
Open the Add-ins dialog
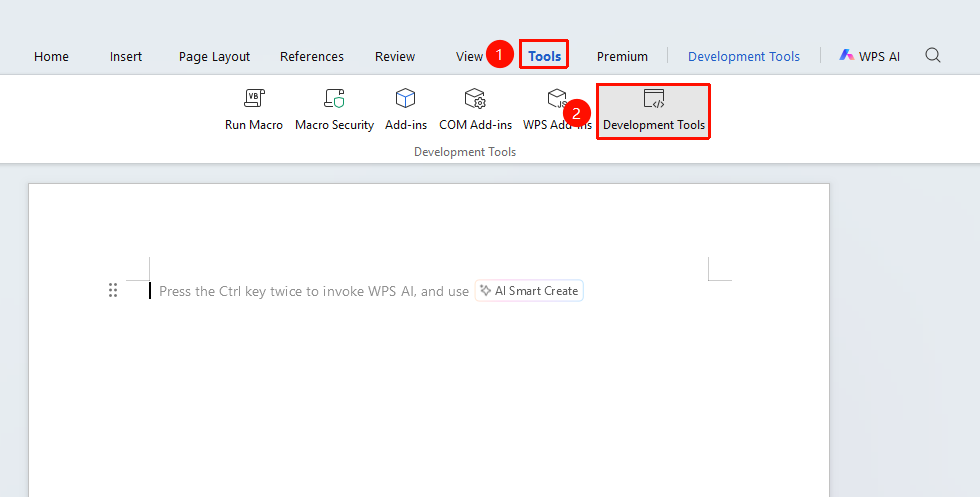coord(406,110)
